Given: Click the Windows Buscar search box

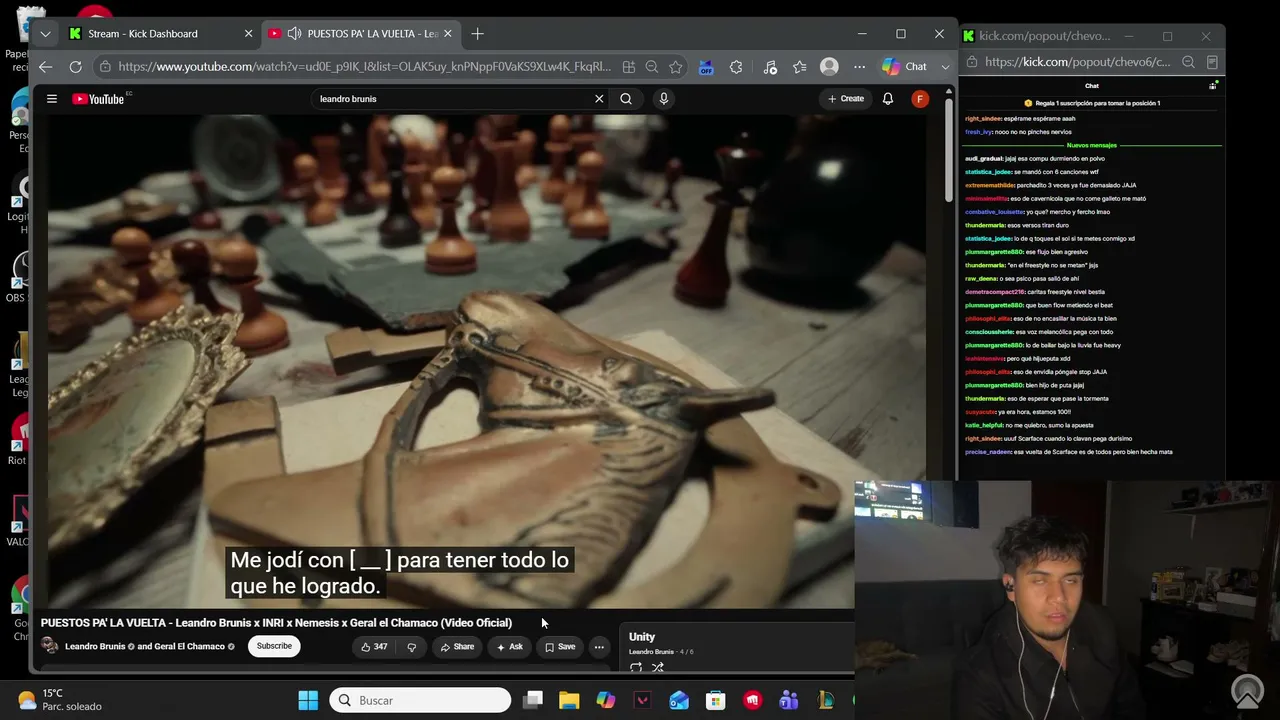Looking at the screenshot, I should (420, 700).
